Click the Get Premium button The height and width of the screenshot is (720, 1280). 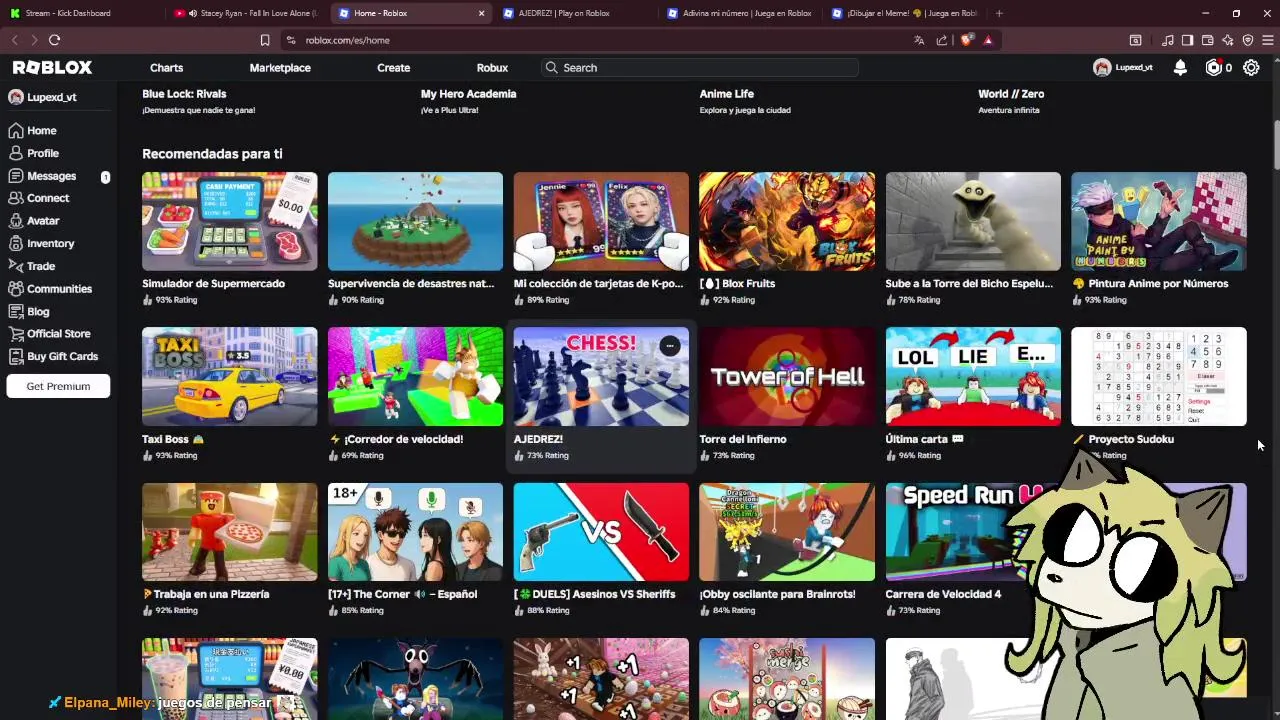pyautogui.click(x=58, y=386)
